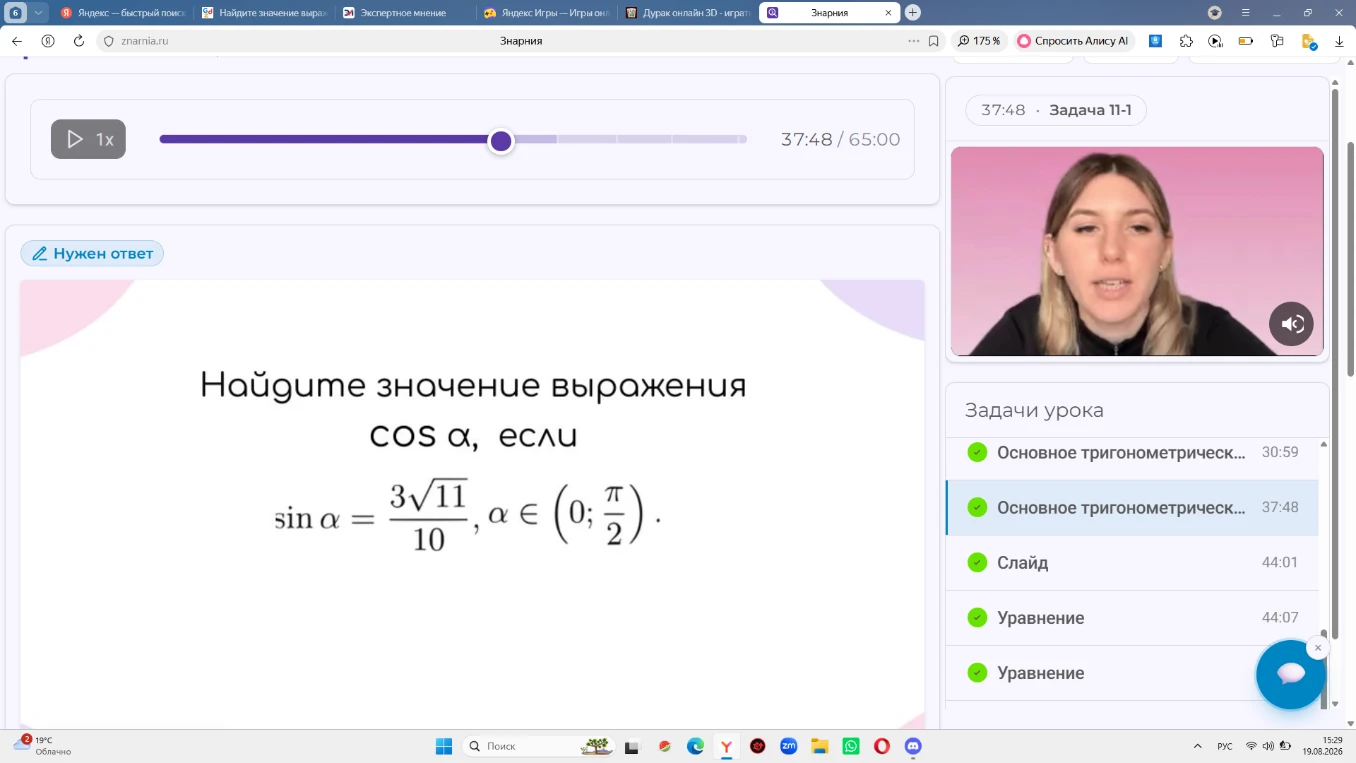This screenshot has width=1356, height=763.
Task: Open the password manager key icon
Action: 1277,41
